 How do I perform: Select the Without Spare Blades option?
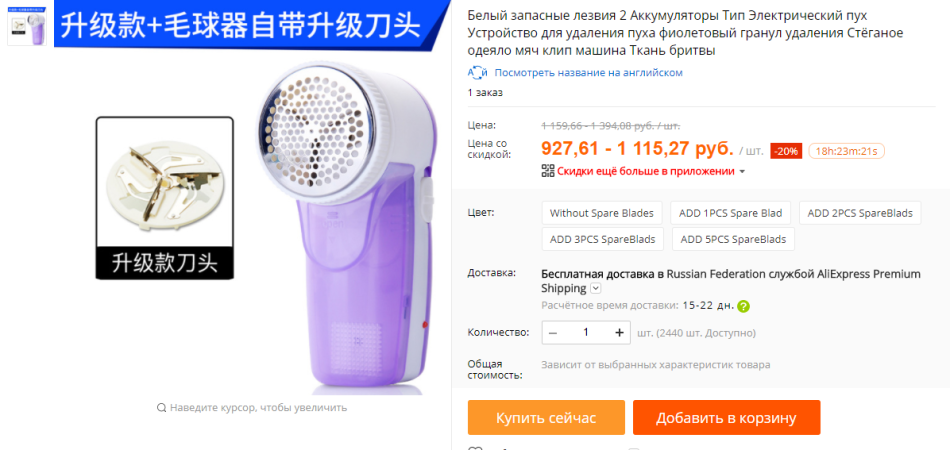[x=602, y=213]
